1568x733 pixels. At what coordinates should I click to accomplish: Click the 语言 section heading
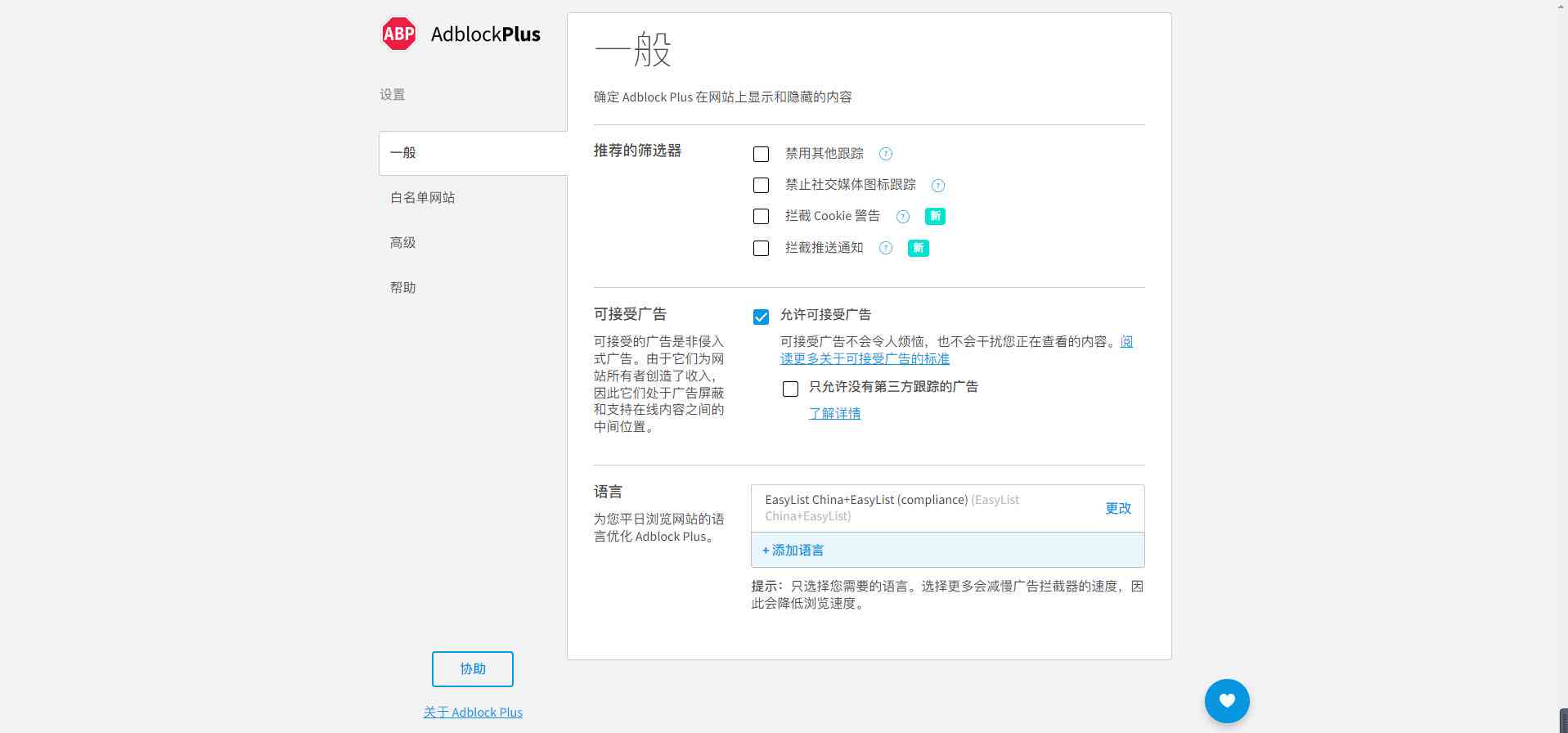tap(608, 492)
